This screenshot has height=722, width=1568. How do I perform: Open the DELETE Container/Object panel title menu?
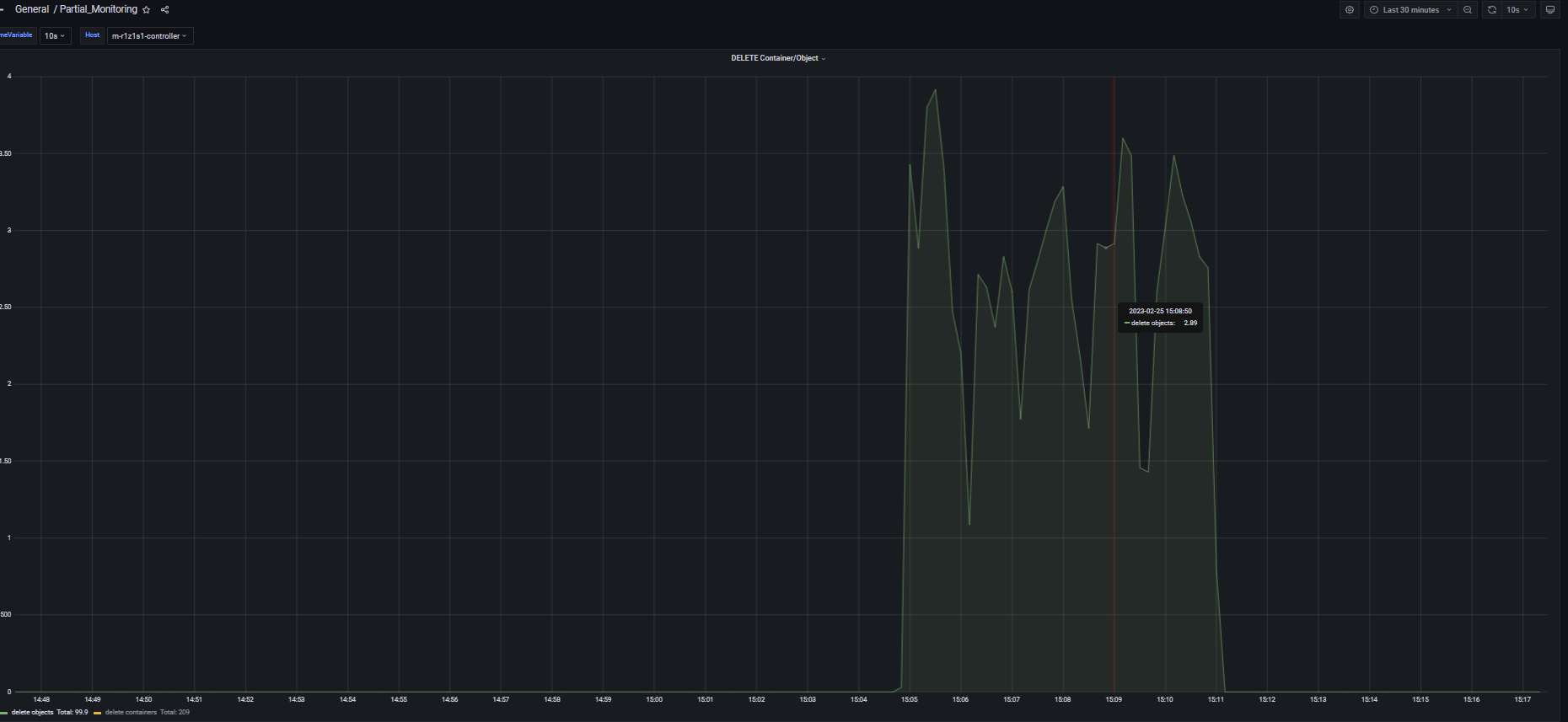[x=777, y=58]
